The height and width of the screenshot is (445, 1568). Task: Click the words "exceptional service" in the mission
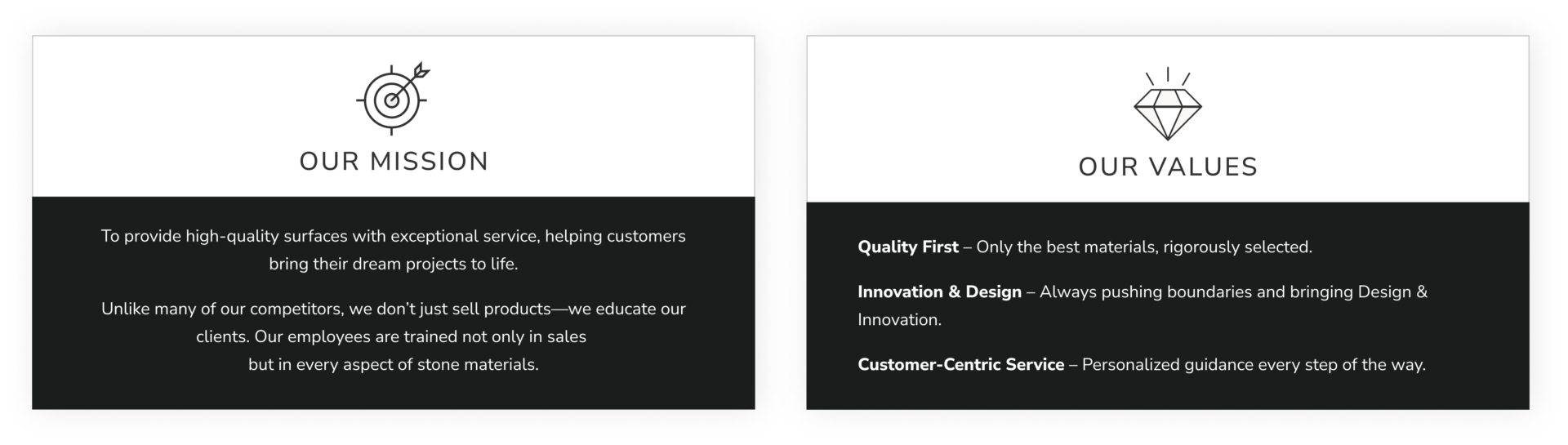click(465, 236)
